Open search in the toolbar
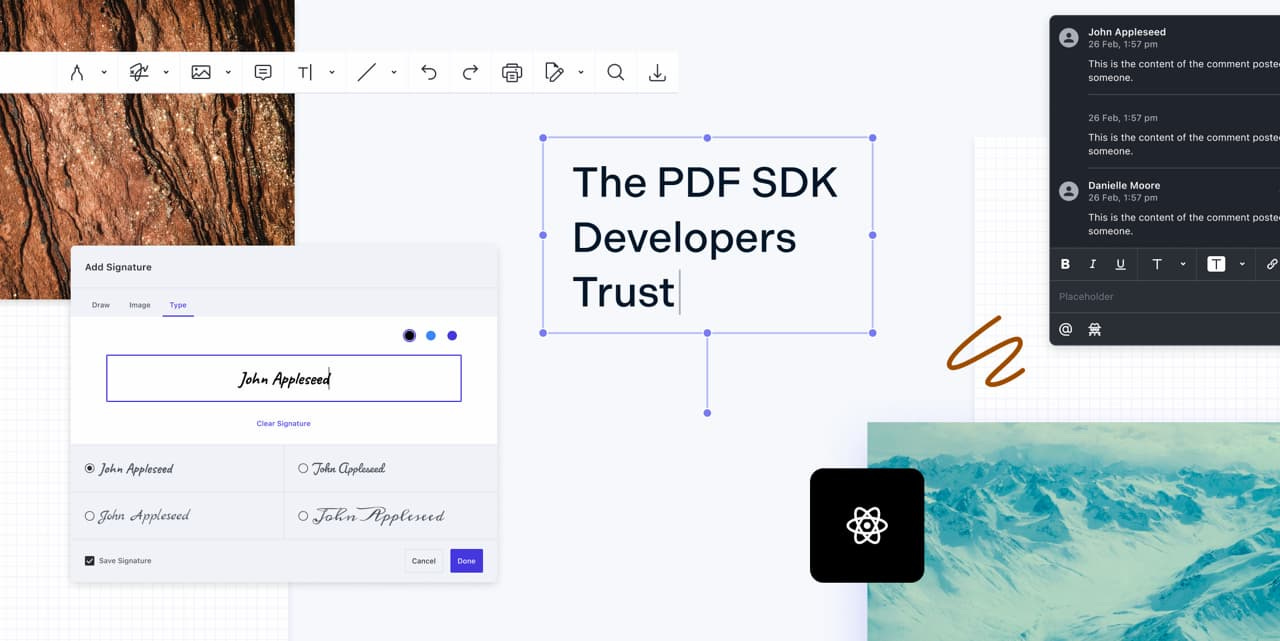The height and width of the screenshot is (641, 1280). point(616,72)
